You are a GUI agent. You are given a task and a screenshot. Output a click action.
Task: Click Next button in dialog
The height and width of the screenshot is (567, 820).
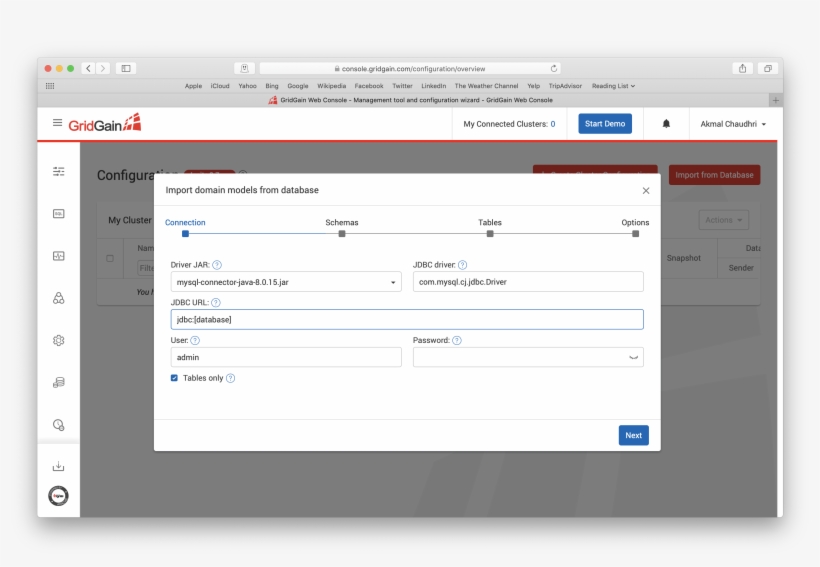coord(633,435)
